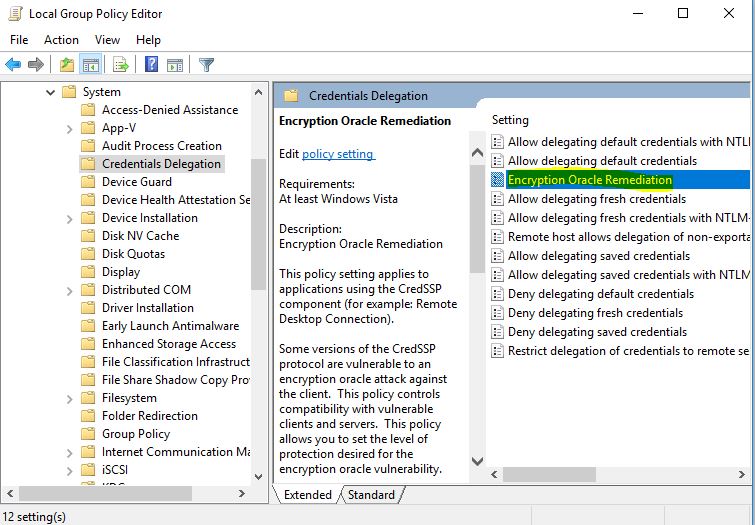Click the Setting column header
755x525 pixels.
coord(510,120)
